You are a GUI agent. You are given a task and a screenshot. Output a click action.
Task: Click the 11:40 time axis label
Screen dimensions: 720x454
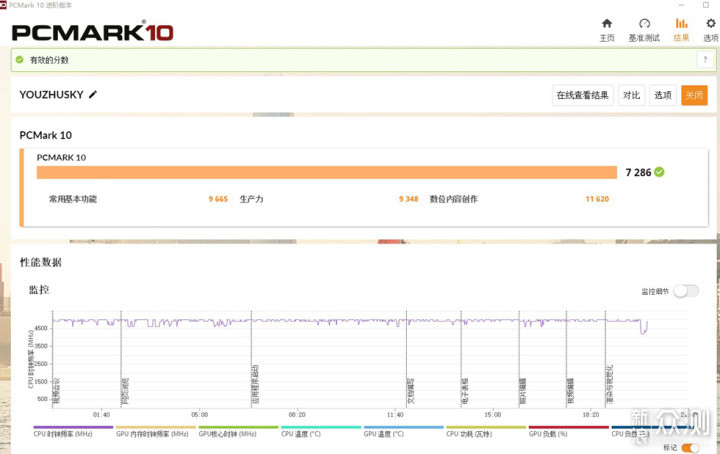(x=395, y=415)
